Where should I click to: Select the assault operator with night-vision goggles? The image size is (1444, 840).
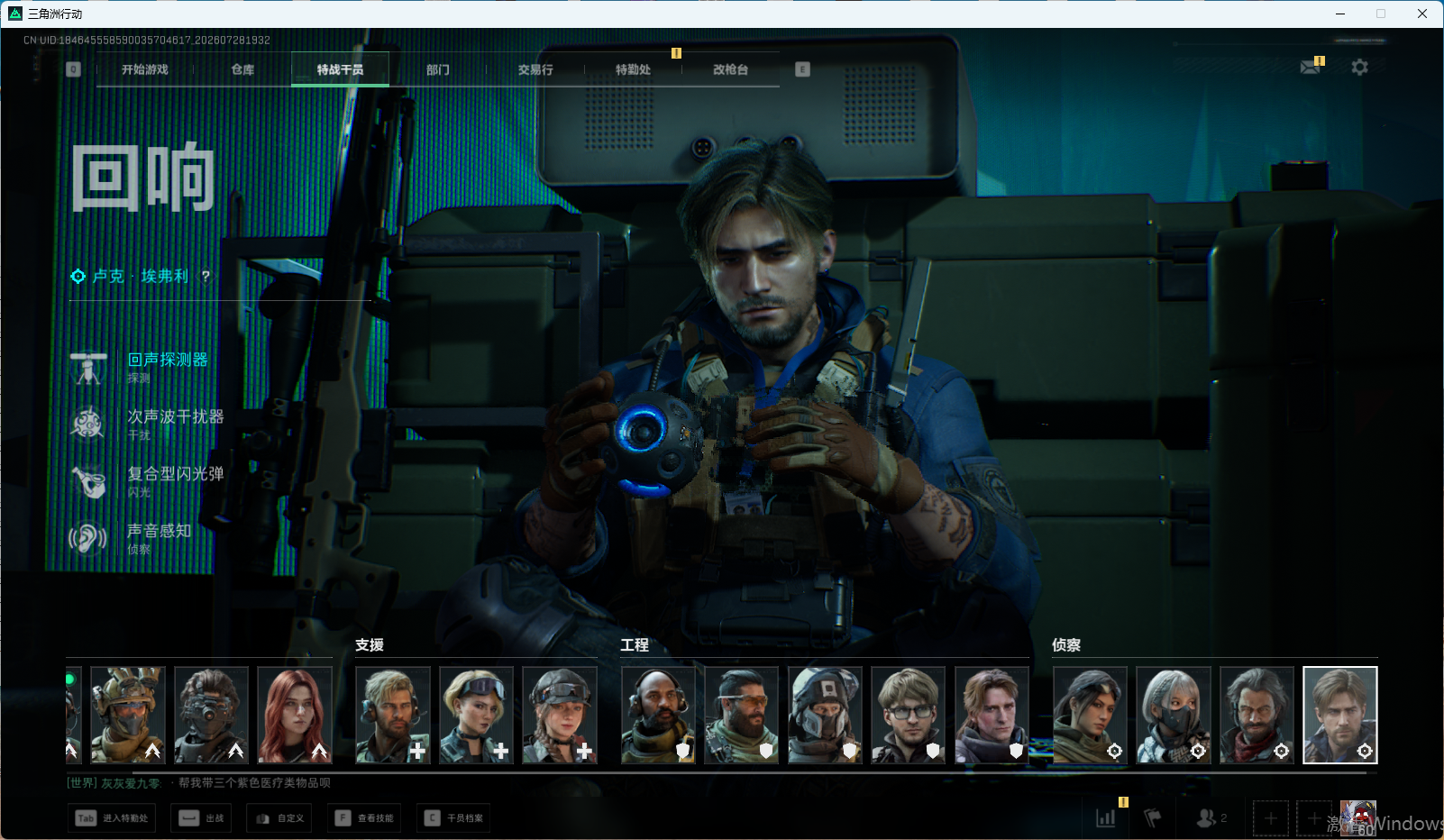(x=211, y=715)
